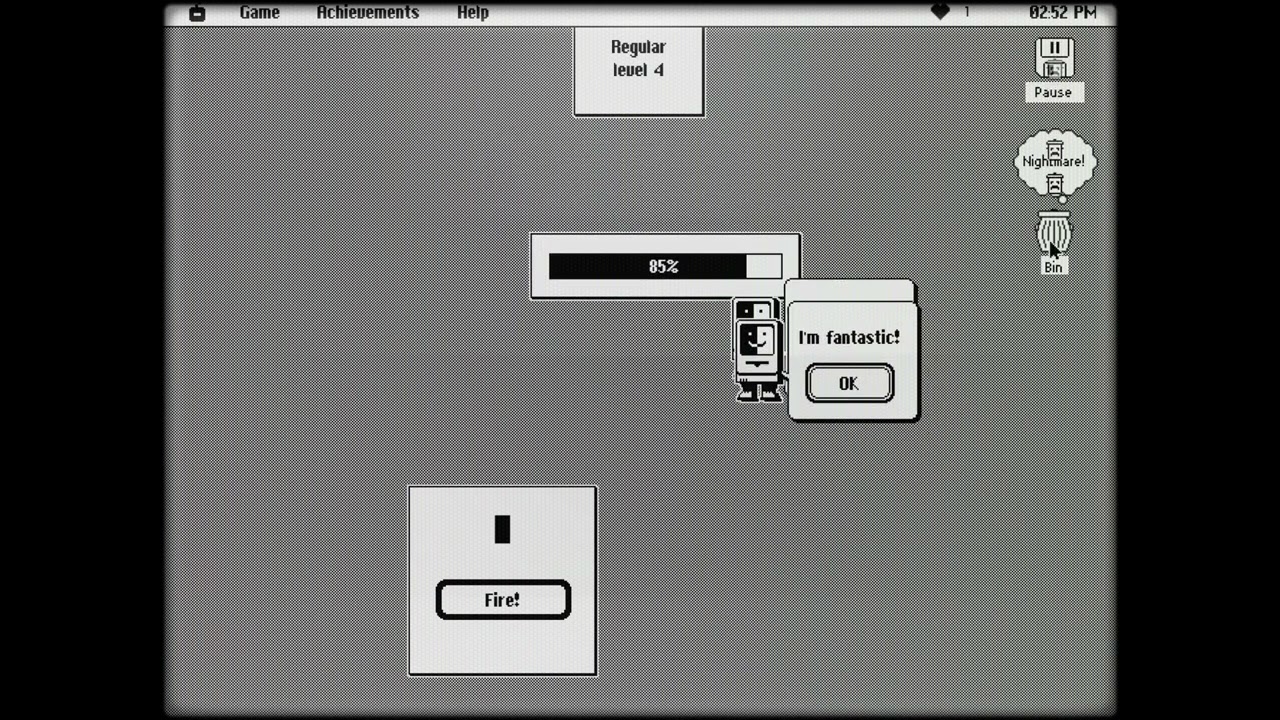This screenshot has width=1280, height=720.
Task: Click the heart lives icon in menu bar
Action: pos(940,12)
